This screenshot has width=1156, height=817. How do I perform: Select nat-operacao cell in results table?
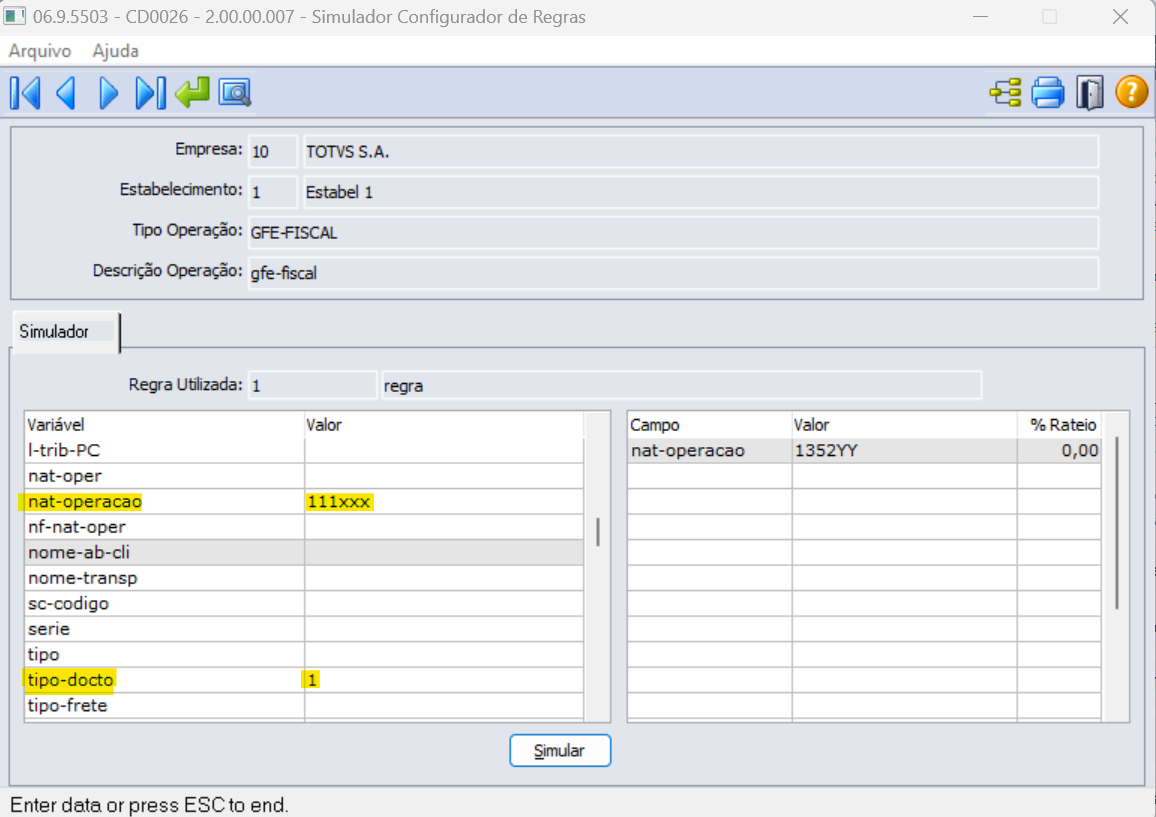pyautogui.click(x=710, y=451)
